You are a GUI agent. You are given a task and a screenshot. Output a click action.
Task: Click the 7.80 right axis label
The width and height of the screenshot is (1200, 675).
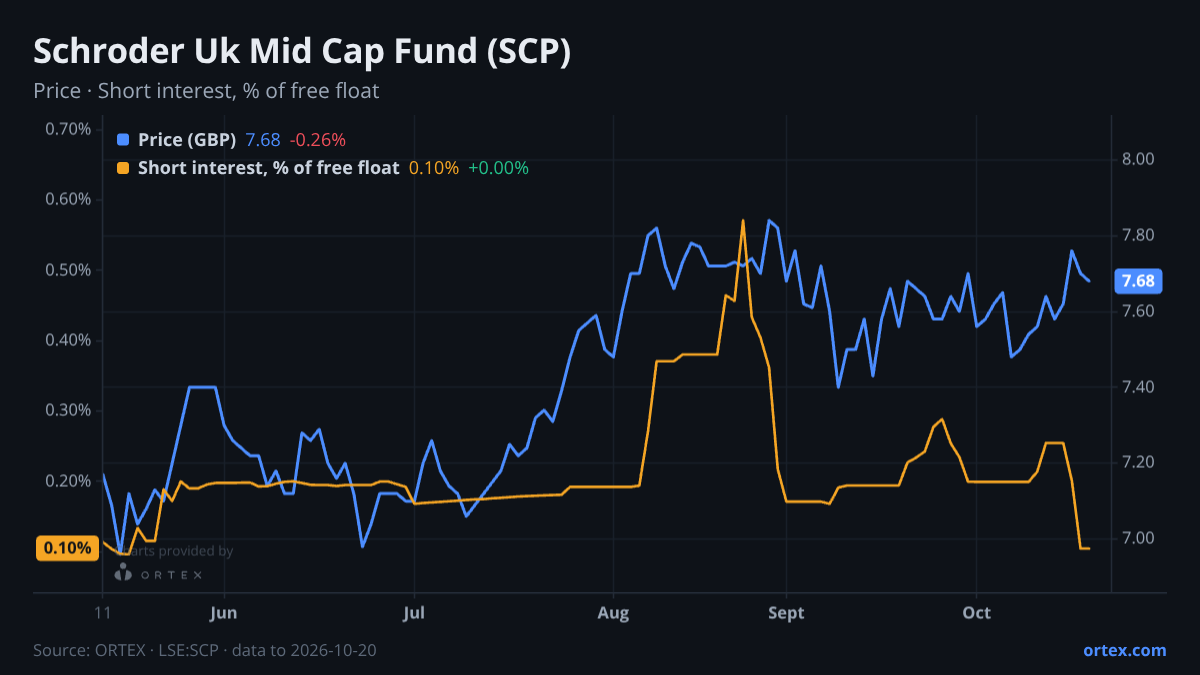pos(1138,235)
